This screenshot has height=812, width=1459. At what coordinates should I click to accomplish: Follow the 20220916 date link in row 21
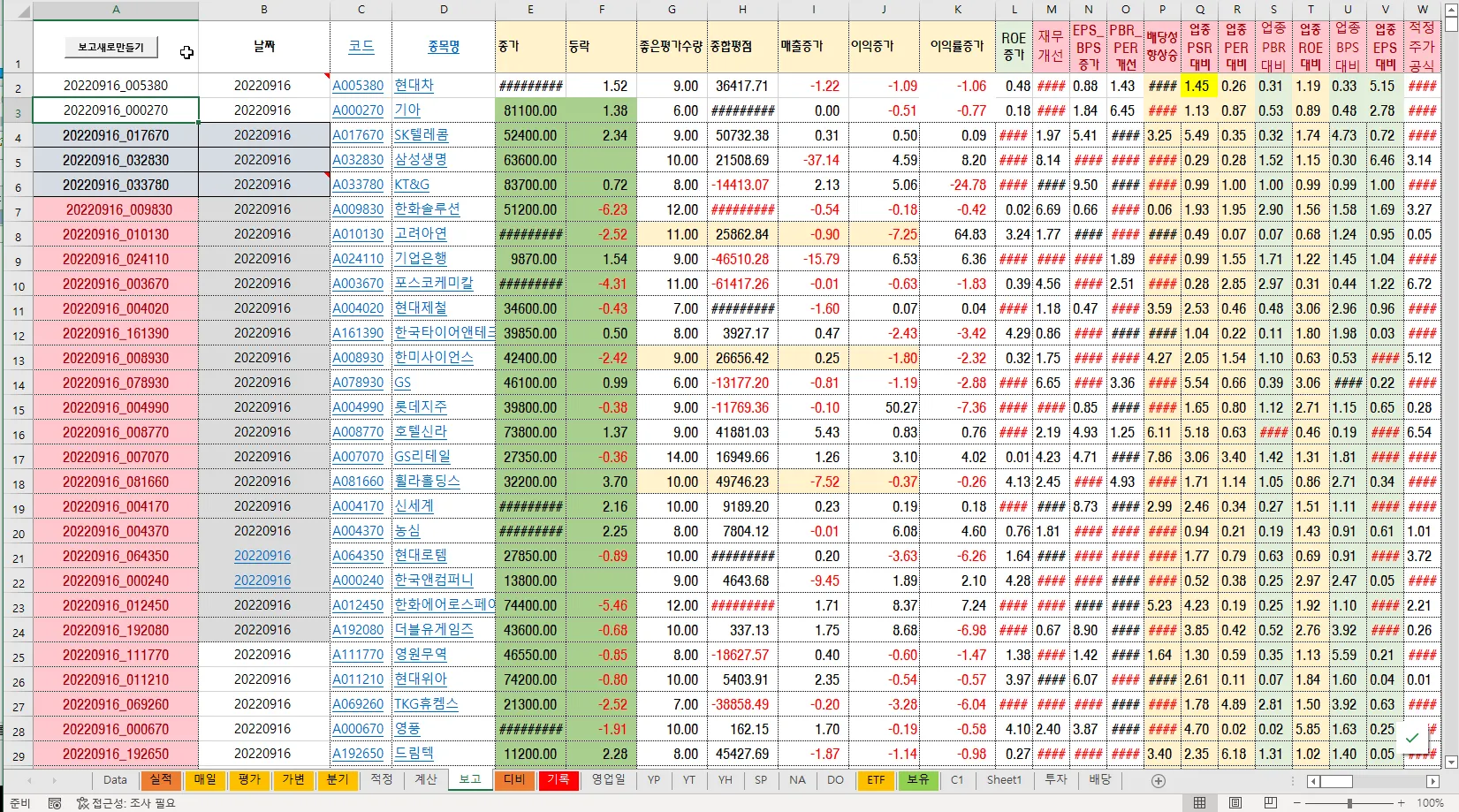[262, 556]
